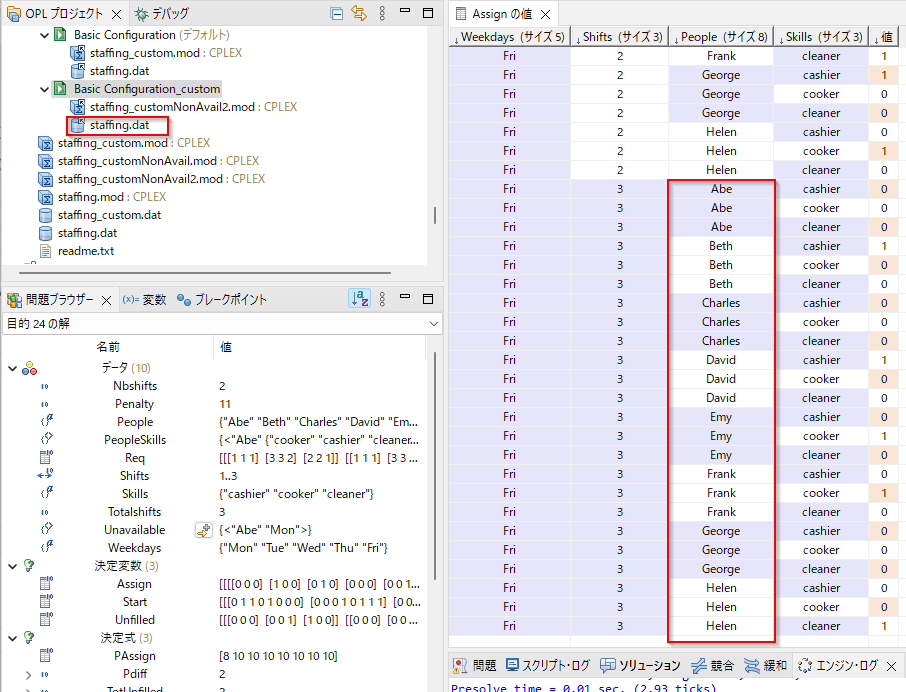This screenshot has width=906, height=692.
Task: Expand the Pdiff row
Action: coord(28,674)
